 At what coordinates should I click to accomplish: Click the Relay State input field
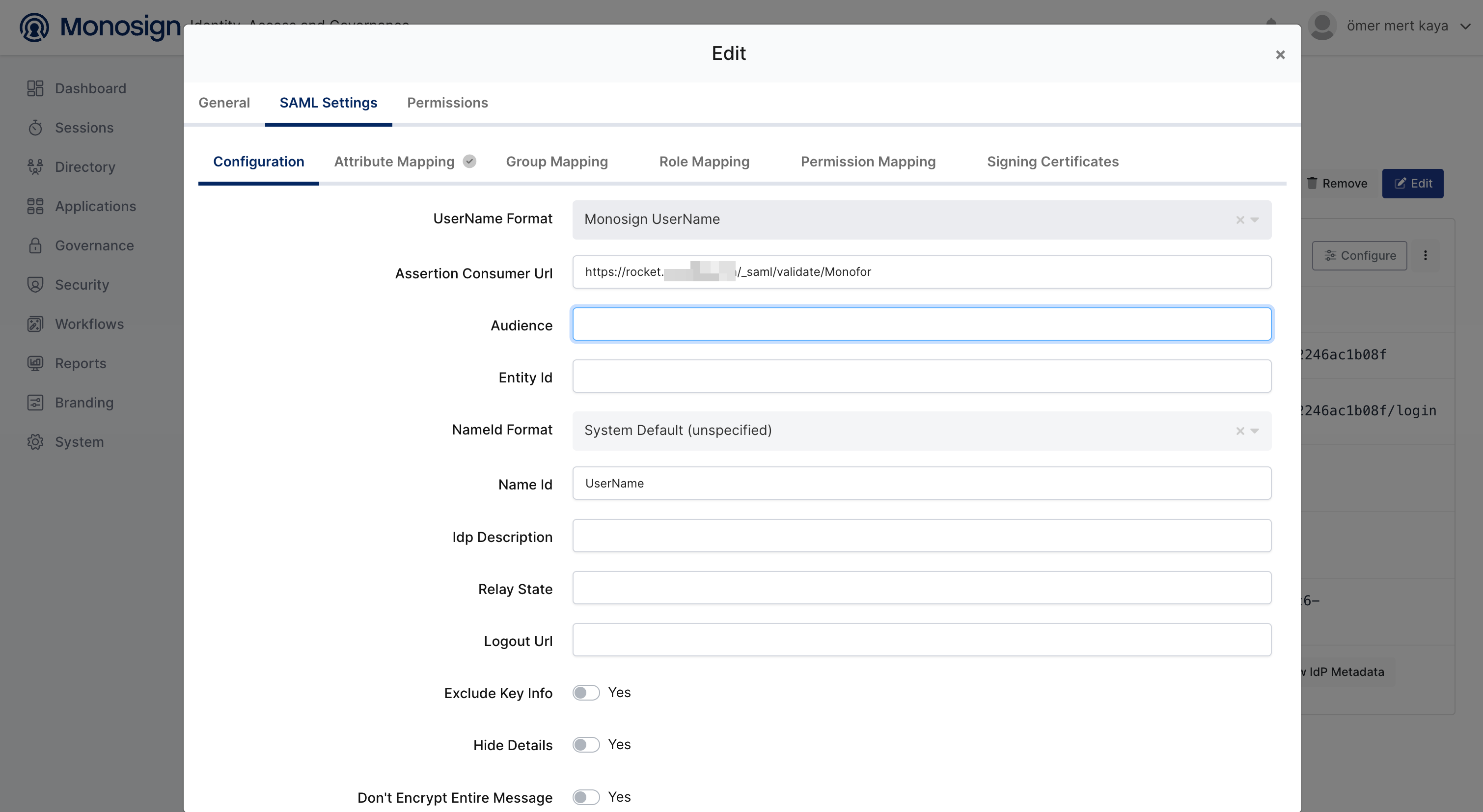pos(922,588)
